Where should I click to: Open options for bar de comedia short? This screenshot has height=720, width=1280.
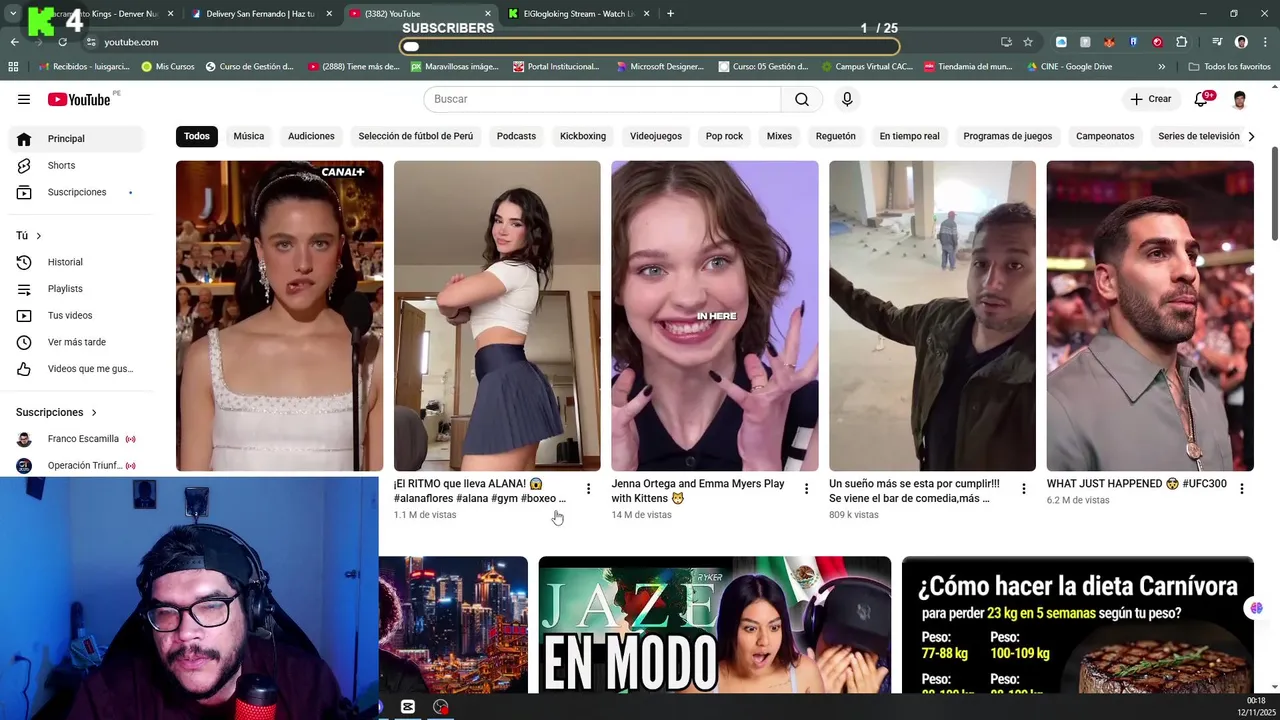(x=1023, y=489)
